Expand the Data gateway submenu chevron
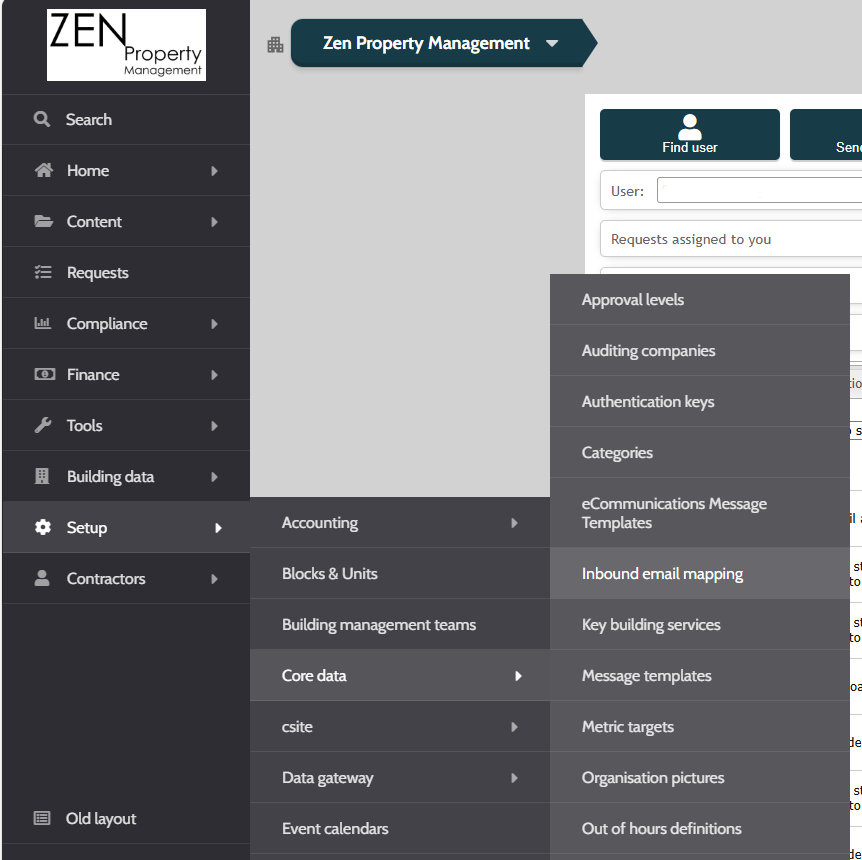Image resolution: width=862 pixels, height=860 pixels. [x=515, y=777]
